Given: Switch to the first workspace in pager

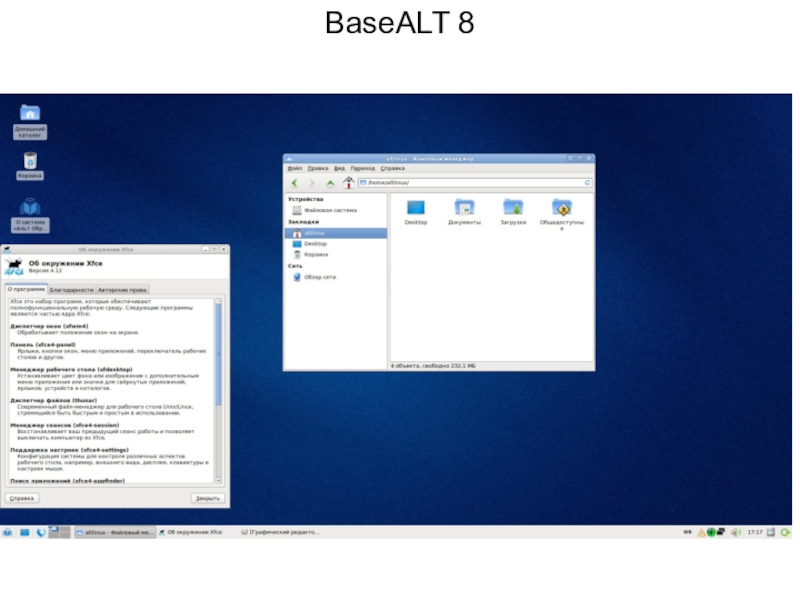Looking at the screenshot, I should (54, 532).
